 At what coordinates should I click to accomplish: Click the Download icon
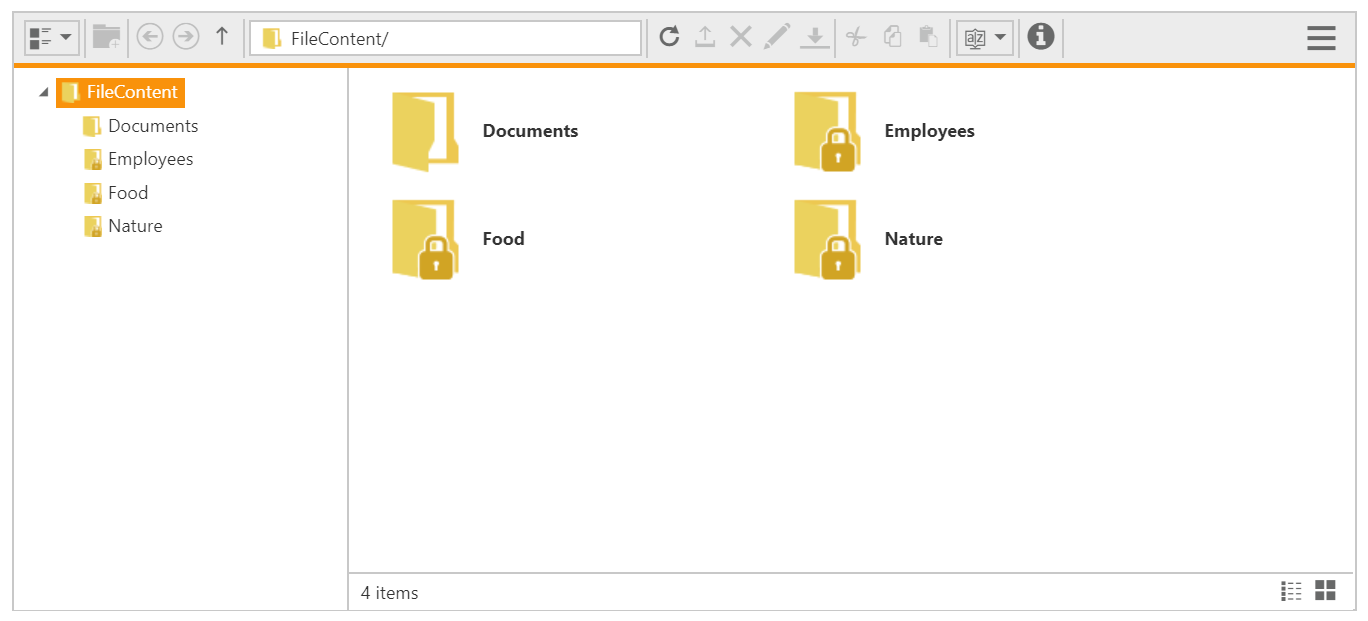(x=814, y=36)
